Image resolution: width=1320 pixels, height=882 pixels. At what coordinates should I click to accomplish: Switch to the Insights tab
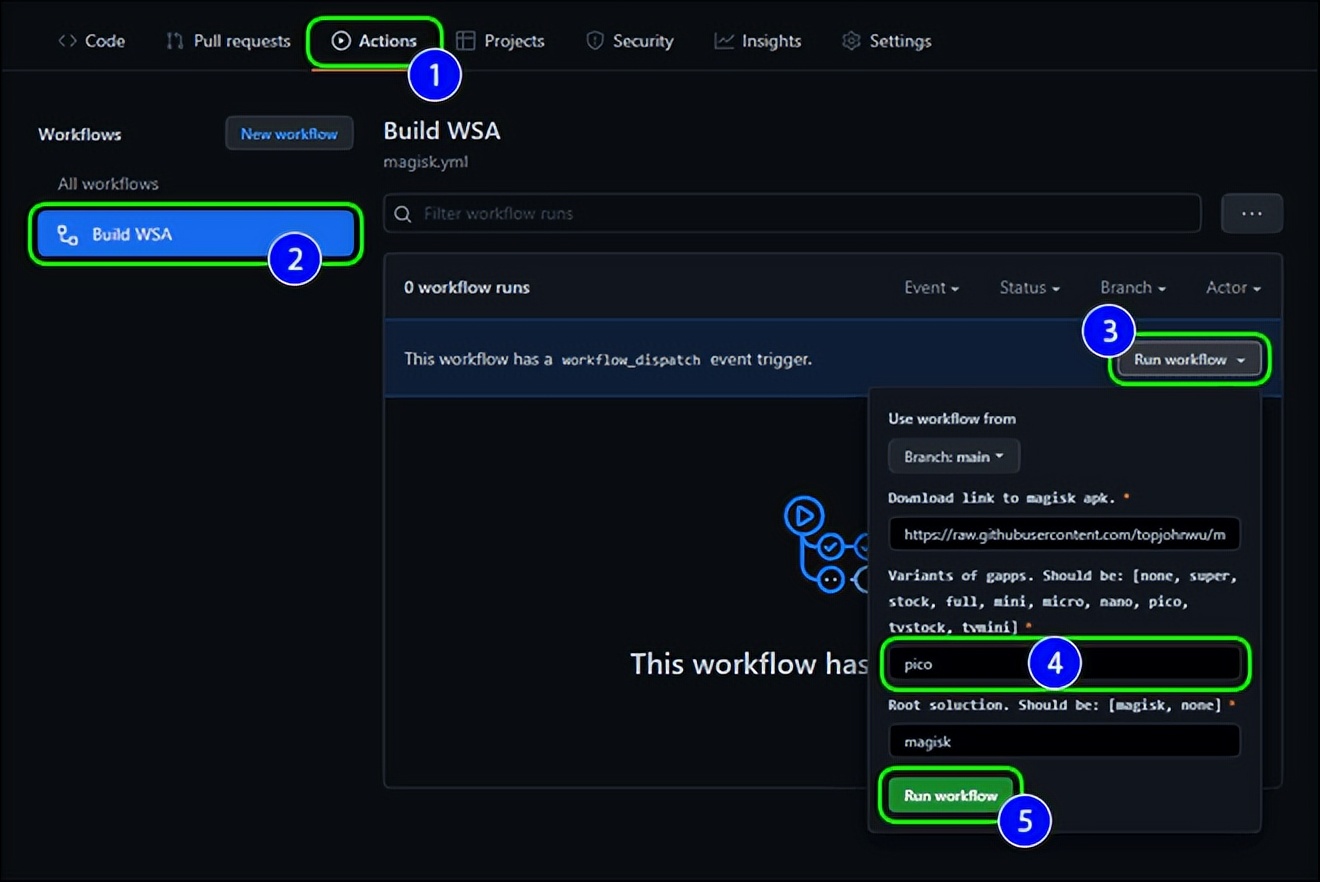(x=770, y=41)
